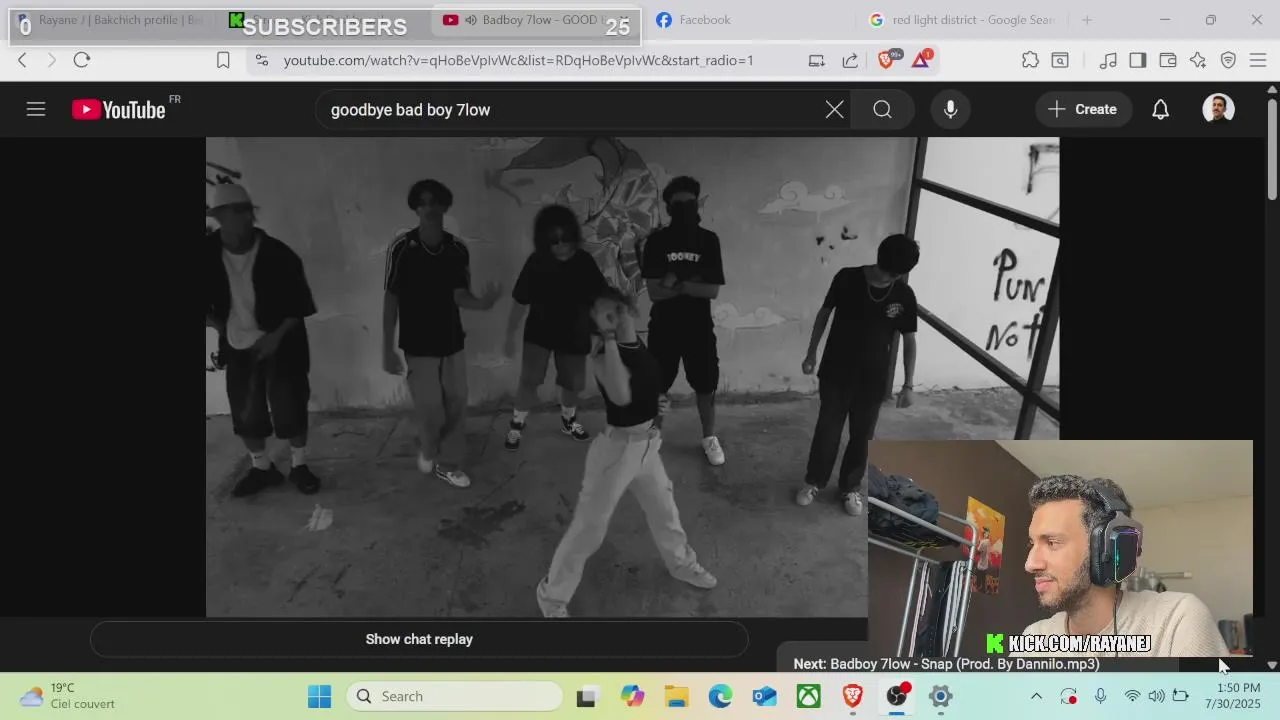Viewport: 1280px width, 720px height.
Task: Click Next: Badboy 7low - Snap text
Action: (x=946, y=664)
